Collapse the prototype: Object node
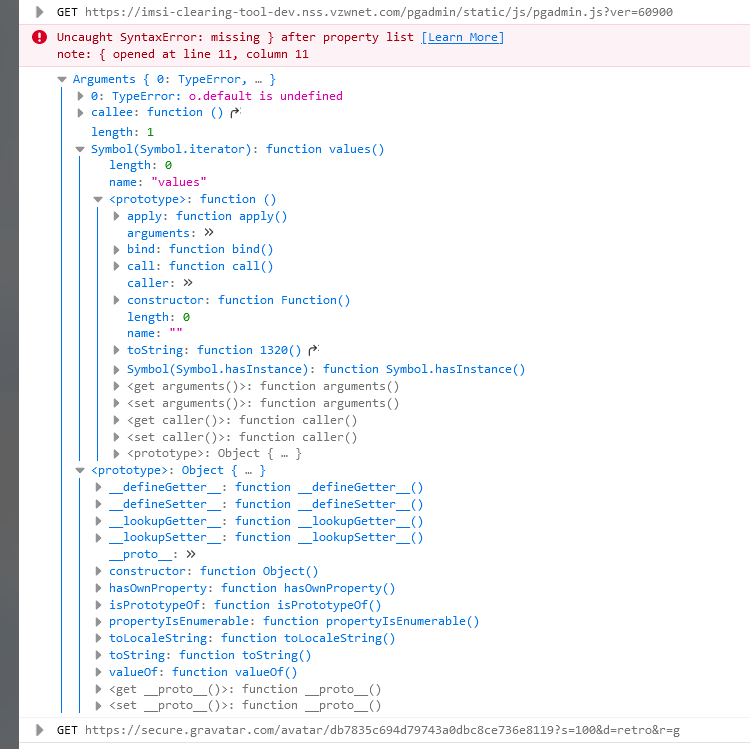The height and width of the screenshot is (749, 750). click(81, 470)
